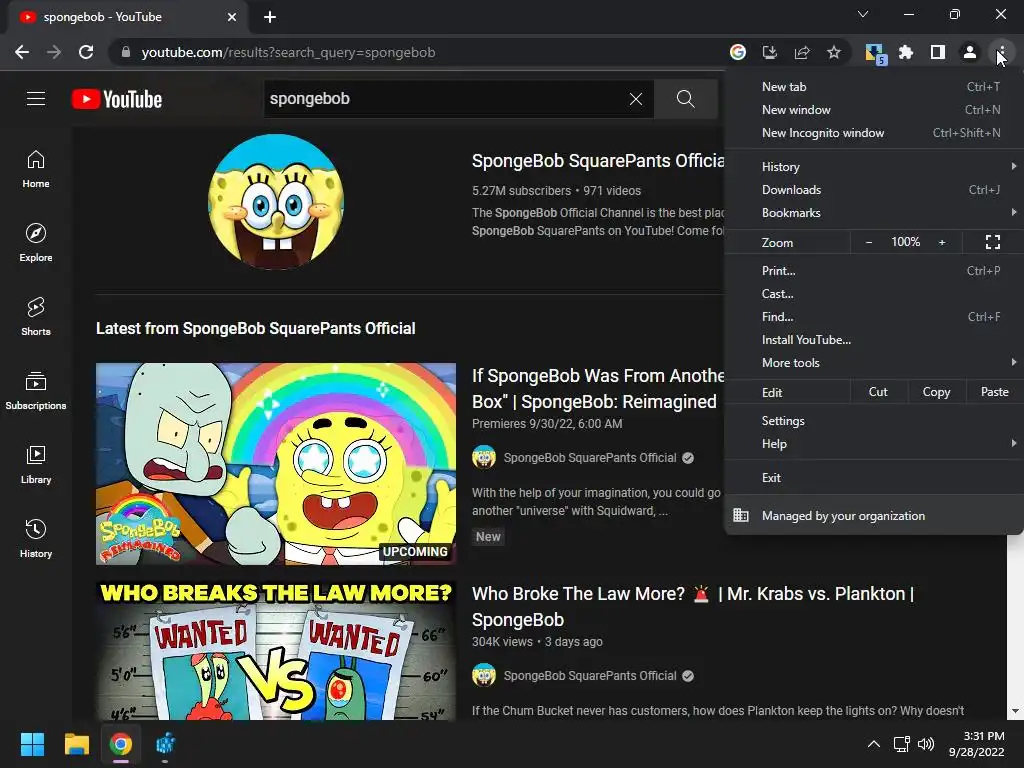The width and height of the screenshot is (1024, 768).
Task: Click Paste in Edit row
Action: 994,392
